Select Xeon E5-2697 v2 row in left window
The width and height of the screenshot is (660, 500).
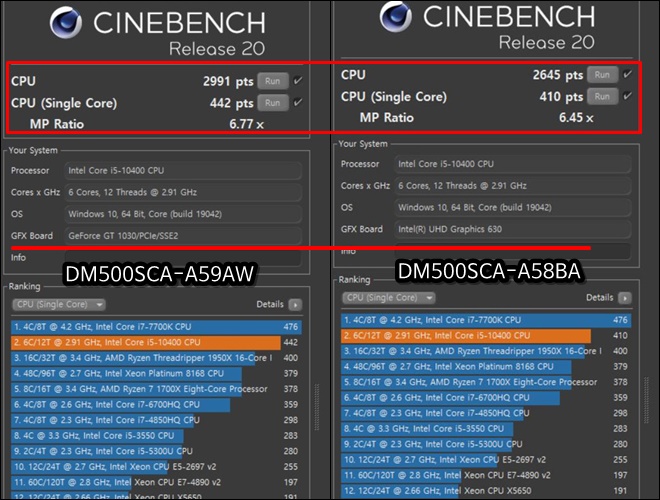[156, 467]
